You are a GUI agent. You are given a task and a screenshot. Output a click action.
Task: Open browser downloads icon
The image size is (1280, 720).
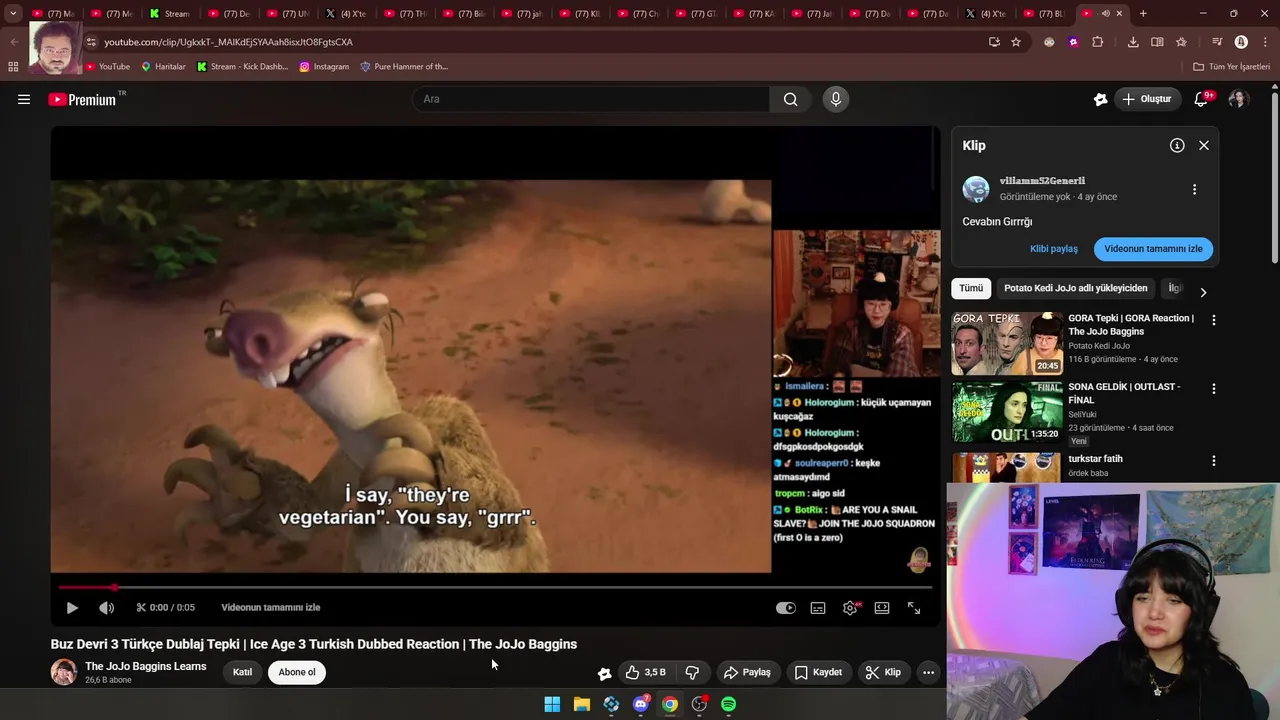[x=1133, y=42]
